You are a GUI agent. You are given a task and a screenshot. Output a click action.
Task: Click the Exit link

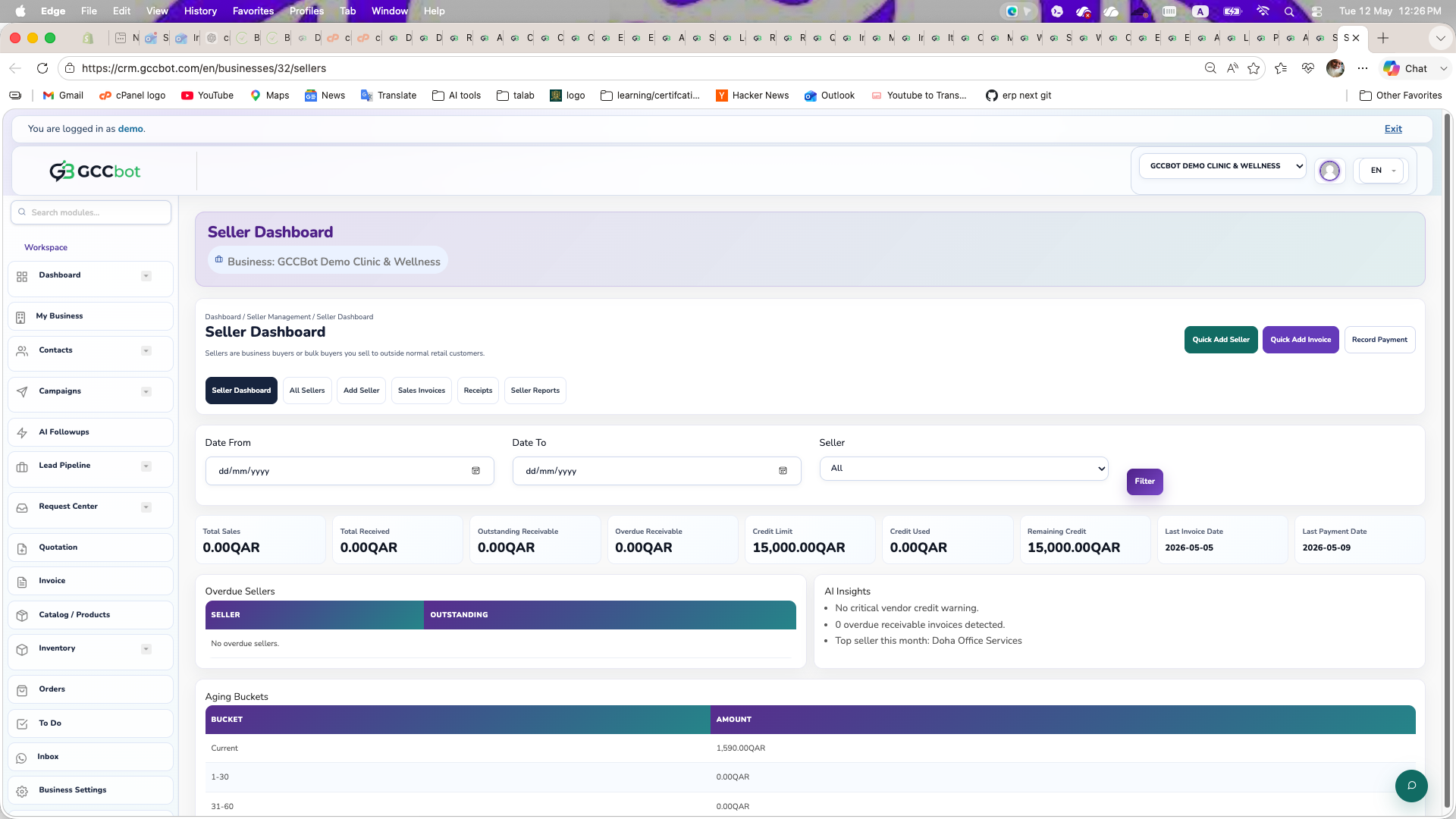1393,129
